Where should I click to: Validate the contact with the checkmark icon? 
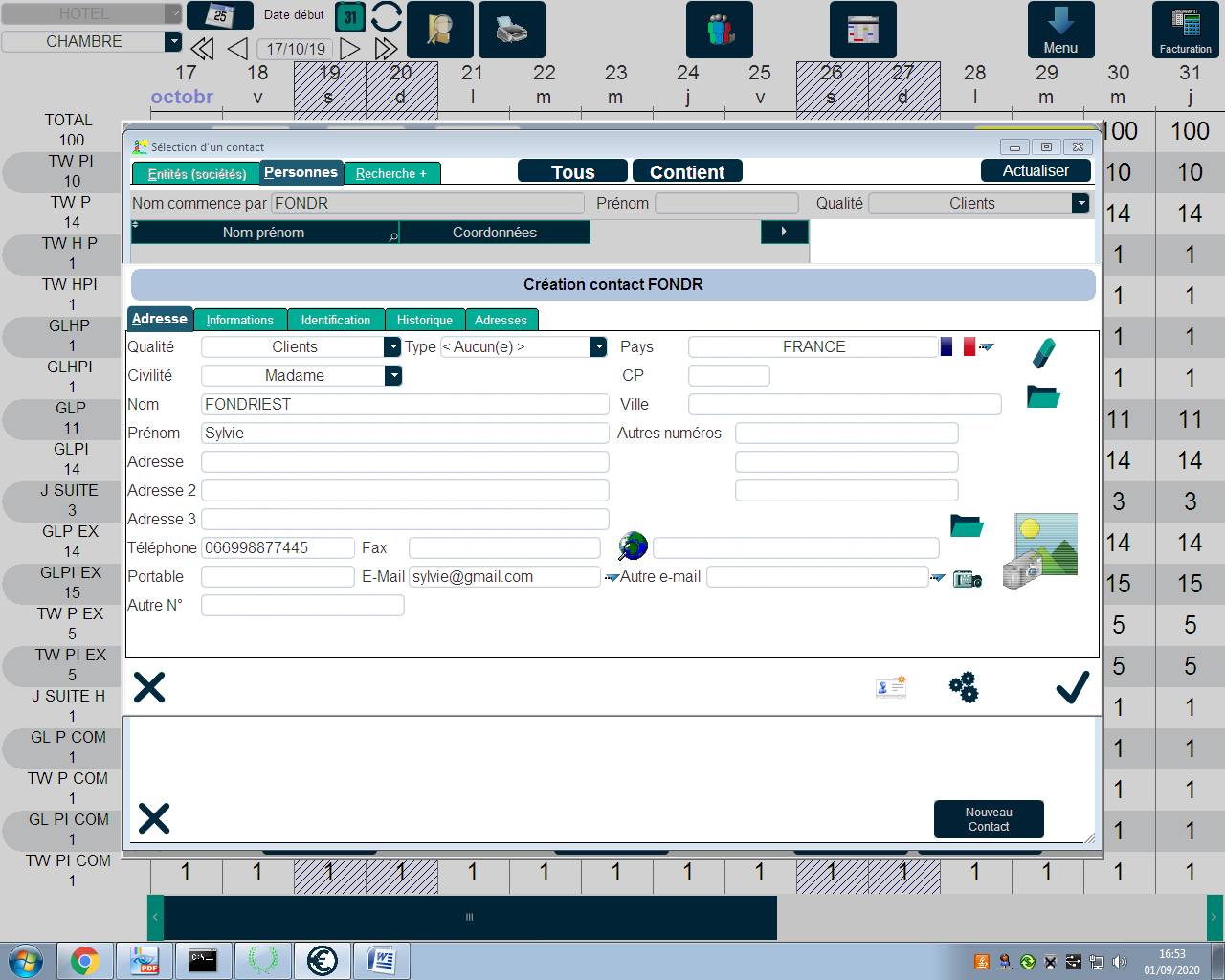(x=1072, y=687)
